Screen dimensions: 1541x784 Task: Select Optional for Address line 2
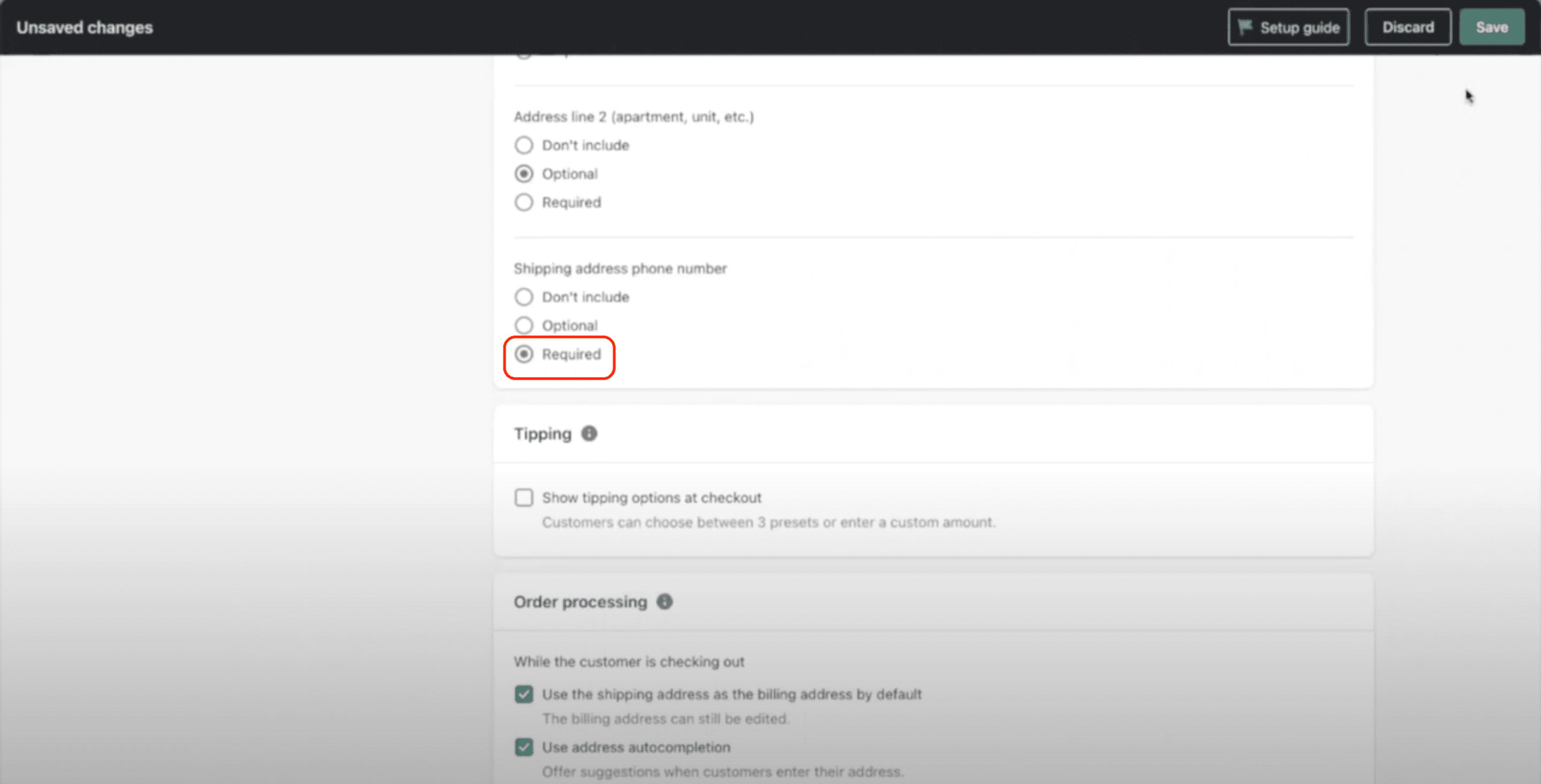click(x=524, y=174)
